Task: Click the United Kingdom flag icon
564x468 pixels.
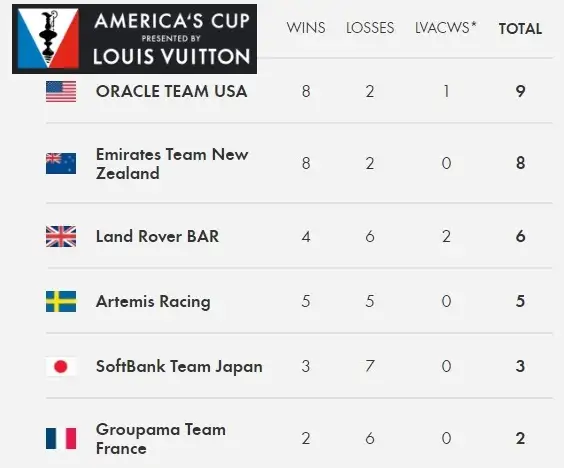Action: [x=61, y=236]
